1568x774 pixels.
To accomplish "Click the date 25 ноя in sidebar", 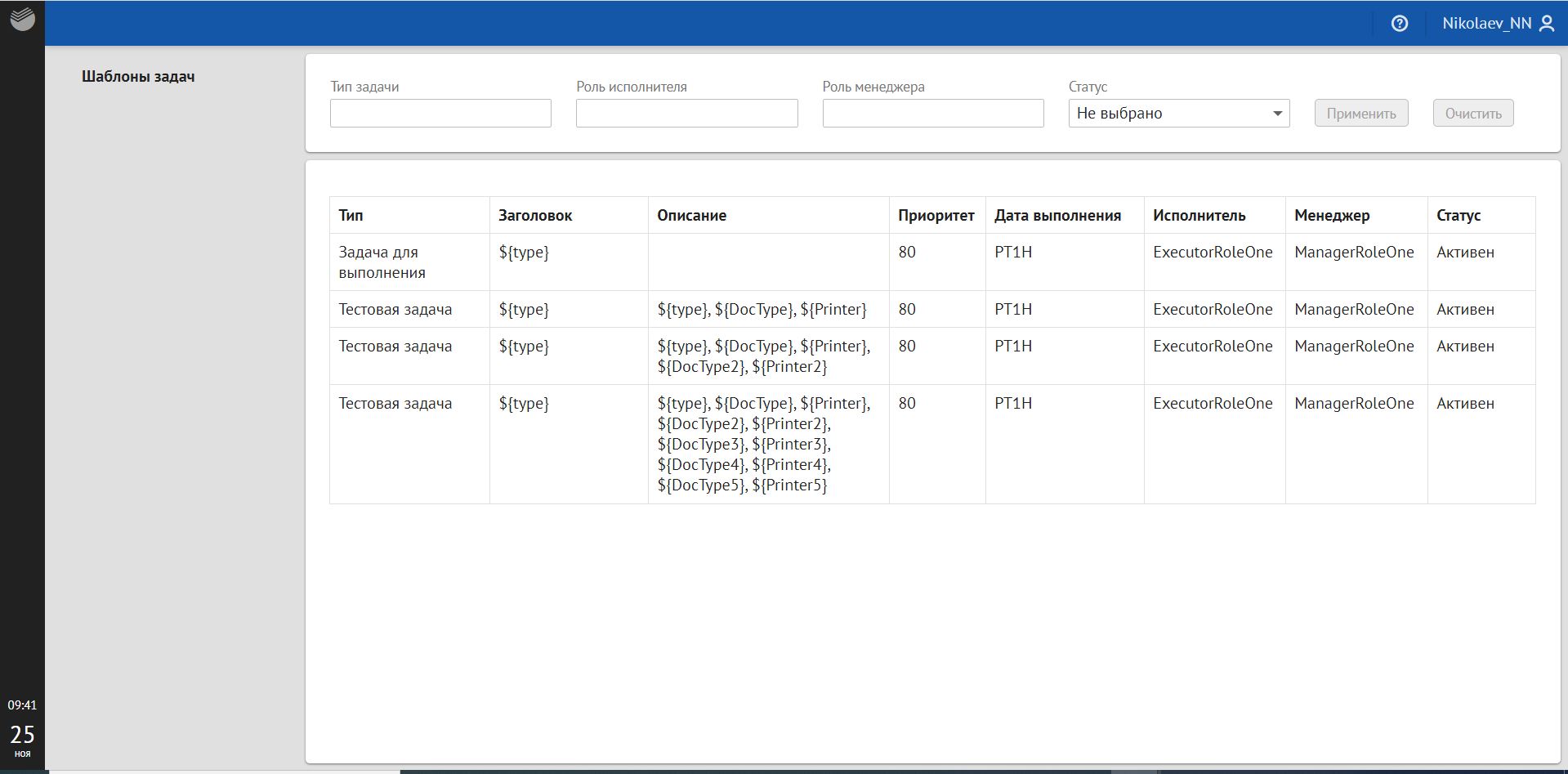I will (22, 739).
